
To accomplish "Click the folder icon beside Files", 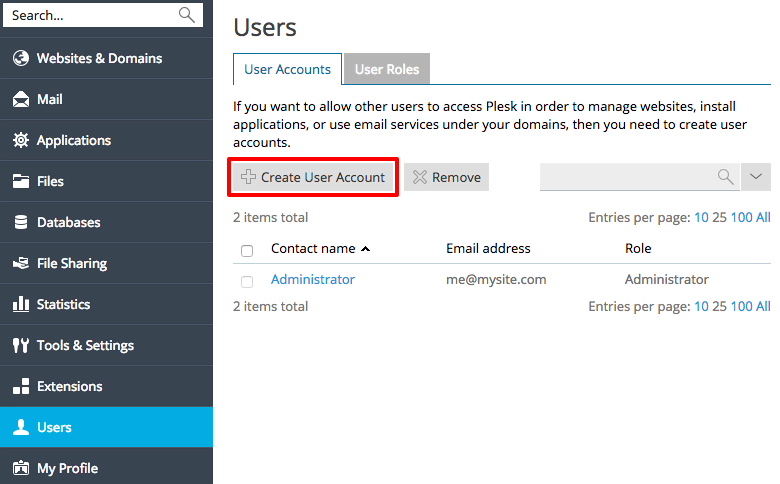I will coord(21,181).
